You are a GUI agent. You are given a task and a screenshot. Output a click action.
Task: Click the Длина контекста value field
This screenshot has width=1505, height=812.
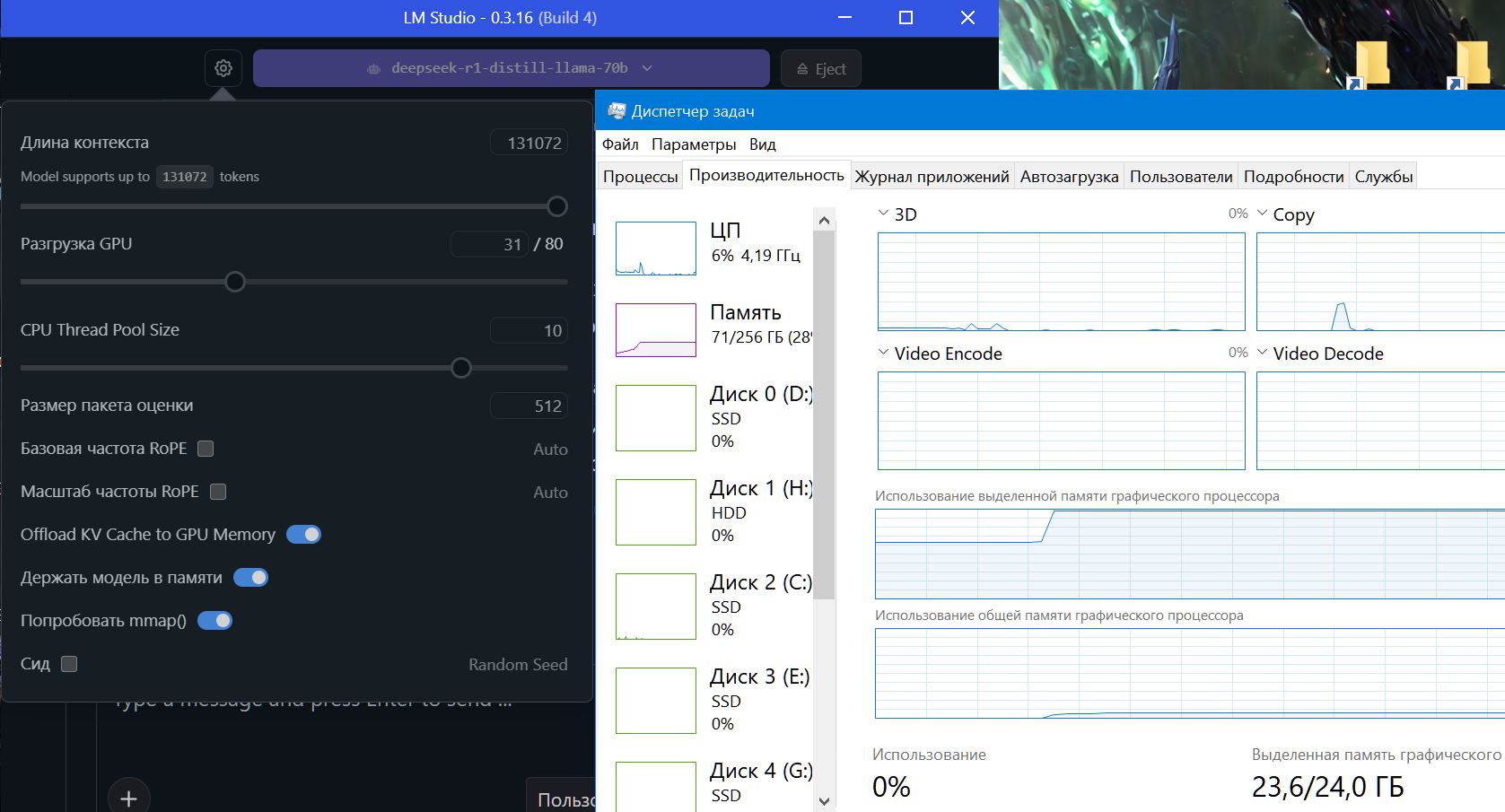[x=529, y=143]
